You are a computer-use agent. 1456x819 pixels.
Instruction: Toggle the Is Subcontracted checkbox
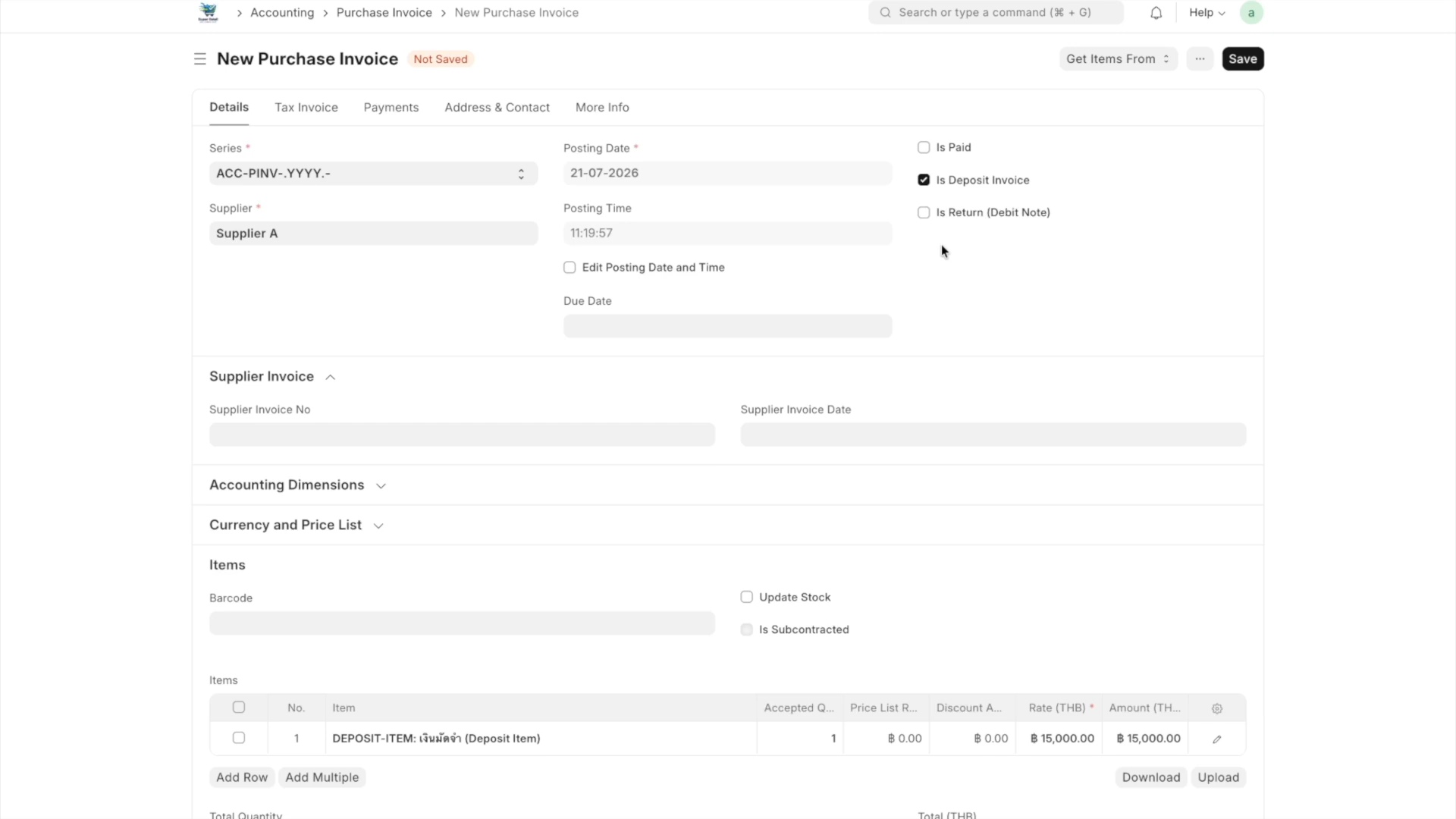click(747, 630)
